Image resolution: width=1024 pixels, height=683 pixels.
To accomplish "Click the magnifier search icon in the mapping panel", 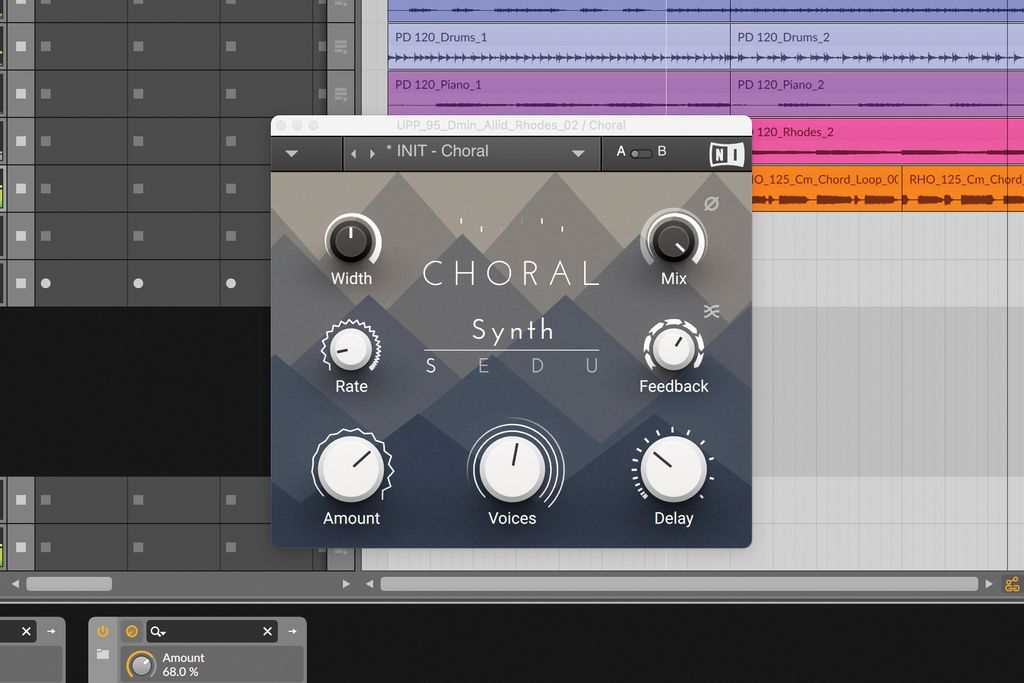I will [x=155, y=631].
